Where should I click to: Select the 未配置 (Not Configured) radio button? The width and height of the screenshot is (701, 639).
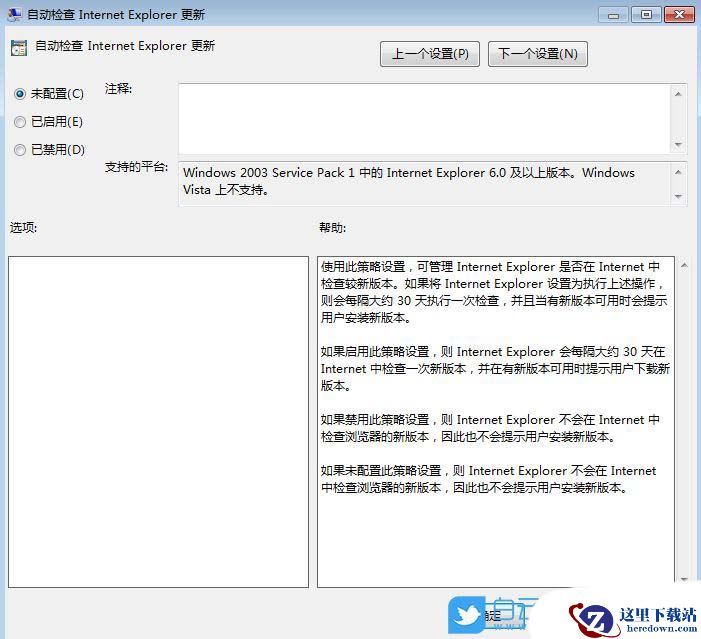pyautogui.click(x=20, y=94)
